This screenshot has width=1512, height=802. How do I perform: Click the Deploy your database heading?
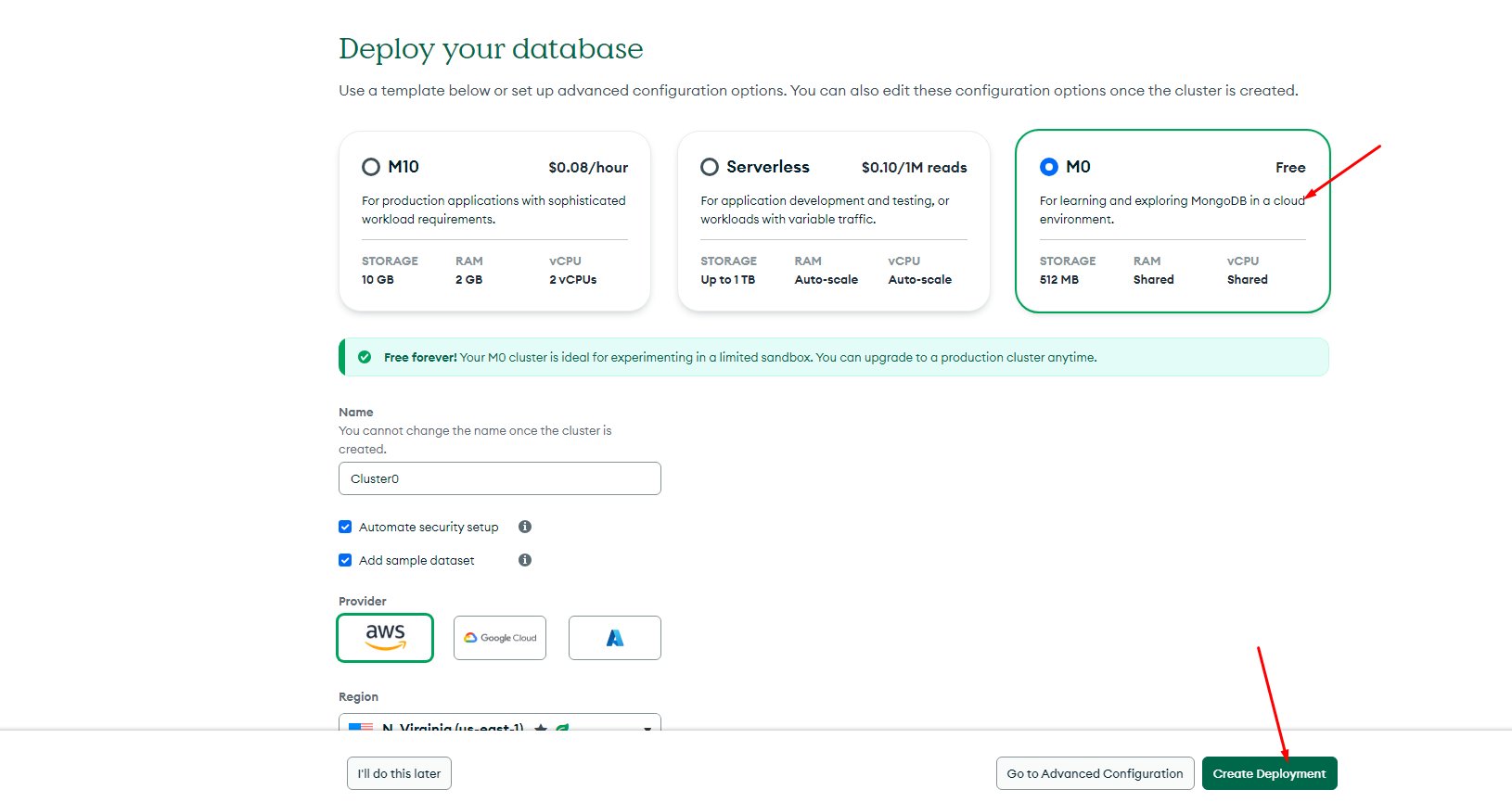coord(491,48)
